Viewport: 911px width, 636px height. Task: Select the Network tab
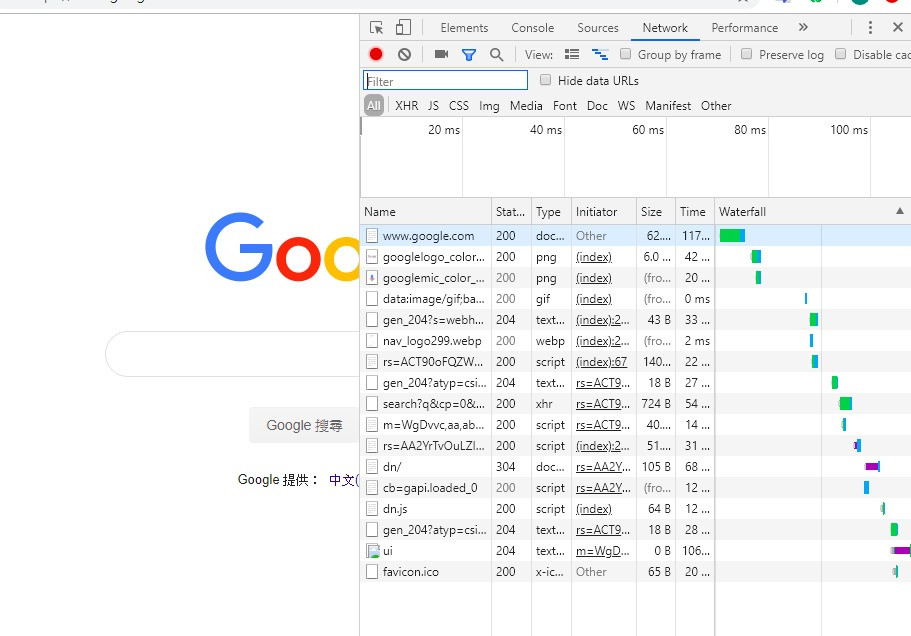[x=665, y=28]
